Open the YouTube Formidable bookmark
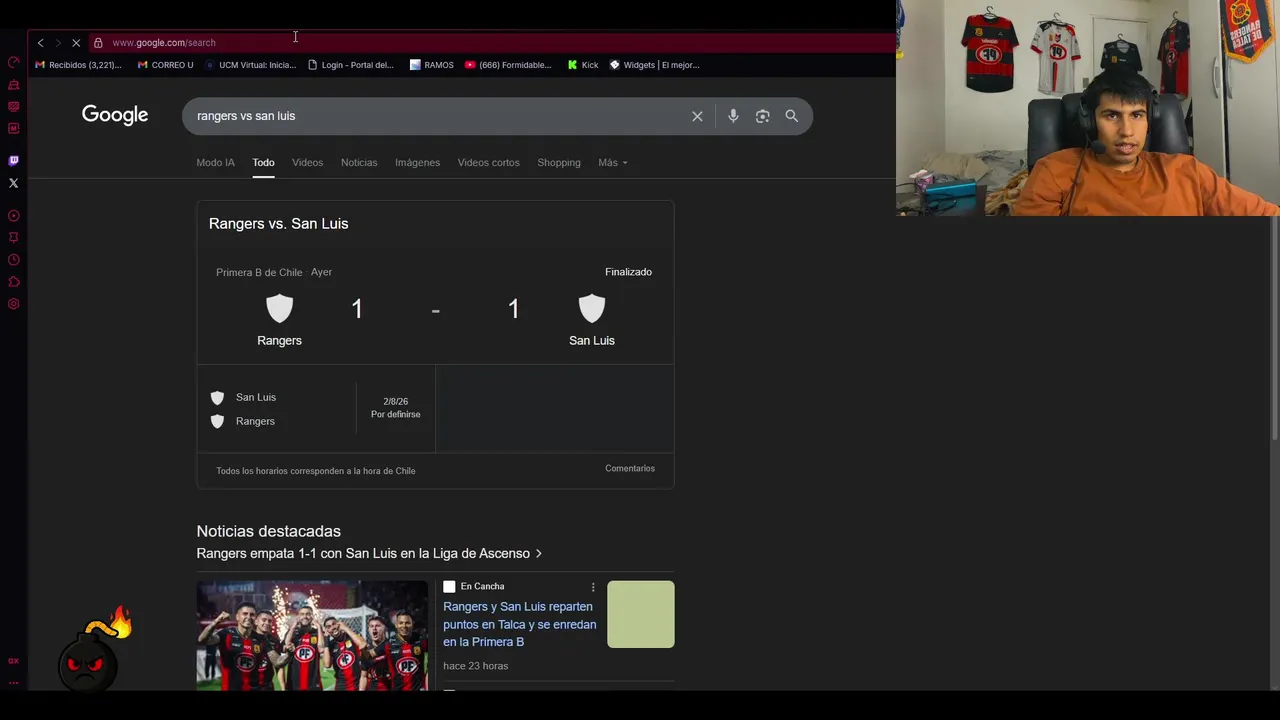This screenshot has width=1280, height=720. [x=508, y=65]
